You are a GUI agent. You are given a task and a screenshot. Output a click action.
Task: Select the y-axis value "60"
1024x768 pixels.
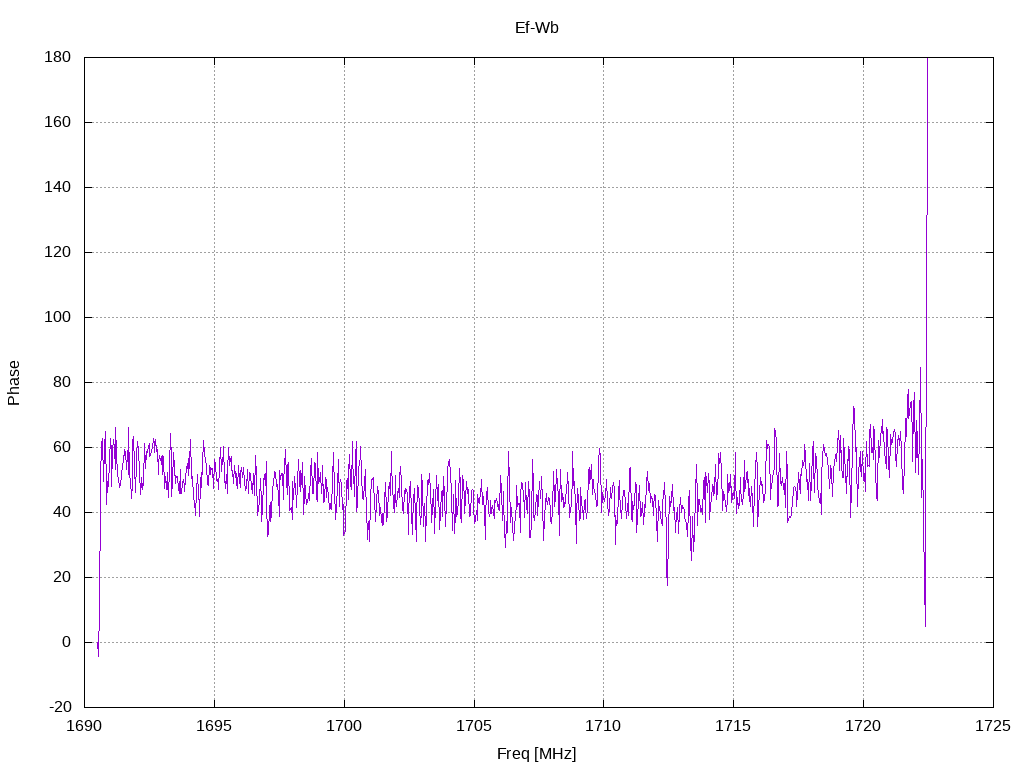[x=62, y=447]
